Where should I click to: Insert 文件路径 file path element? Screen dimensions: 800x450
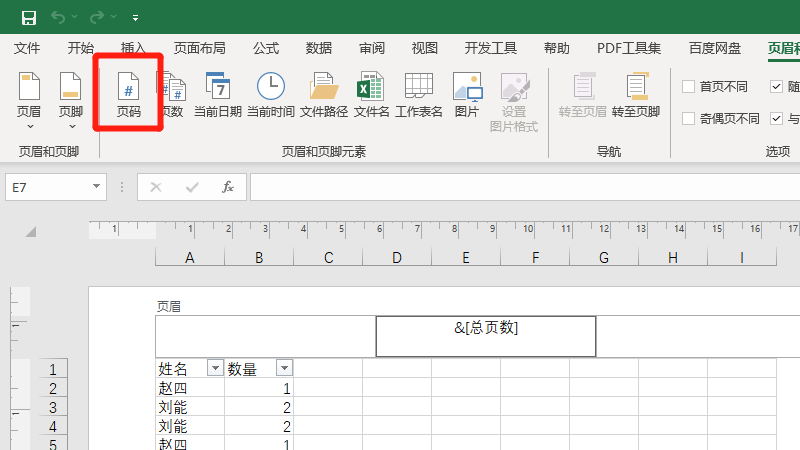pos(324,95)
